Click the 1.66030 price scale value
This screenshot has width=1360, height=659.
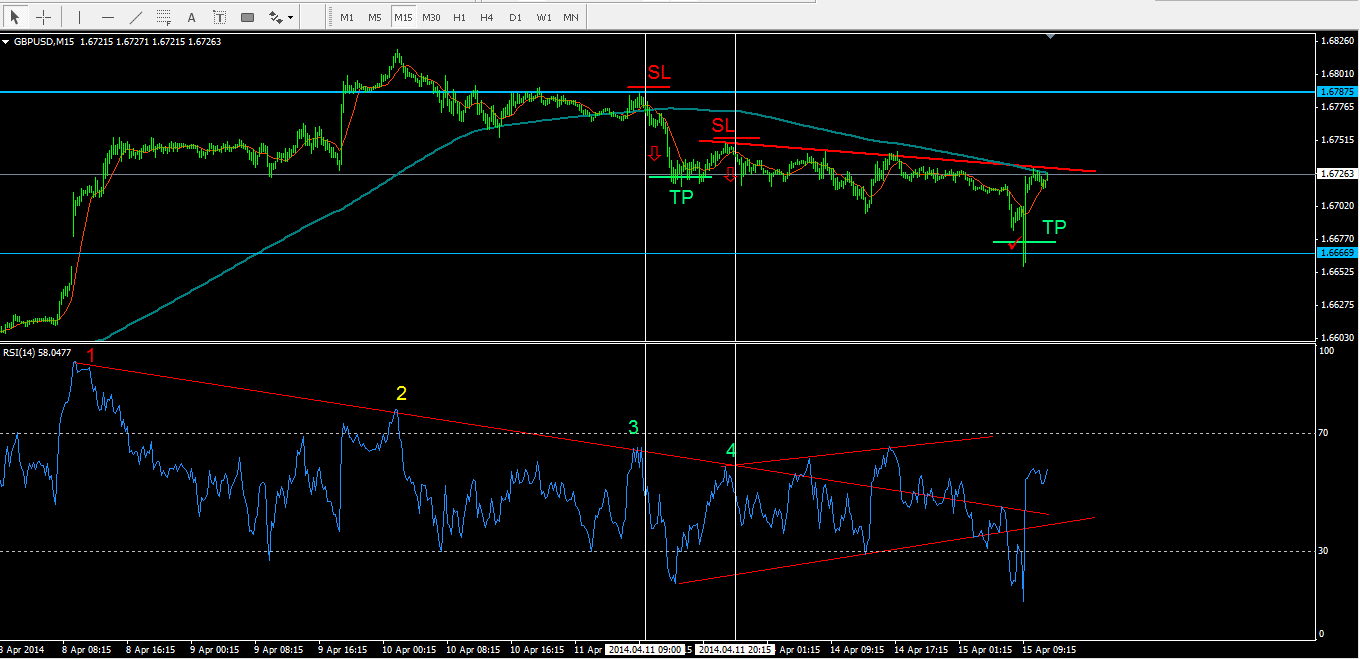(1337, 337)
